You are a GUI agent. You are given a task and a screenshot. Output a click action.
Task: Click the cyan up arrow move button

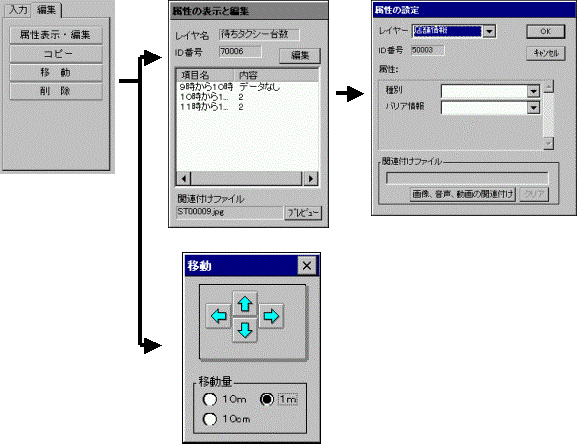click(245, 304)
